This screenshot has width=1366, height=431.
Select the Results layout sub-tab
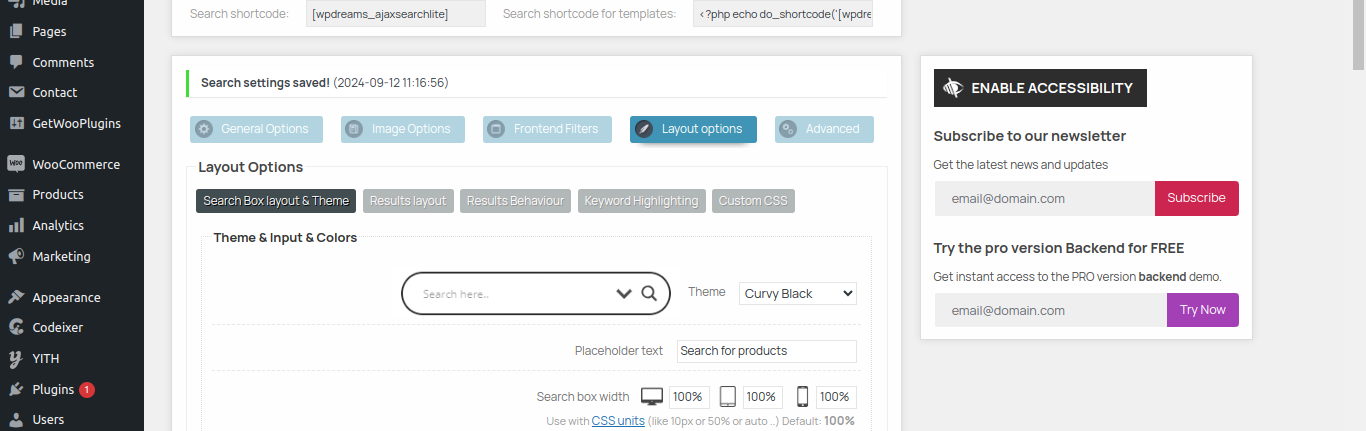(408, 201)
